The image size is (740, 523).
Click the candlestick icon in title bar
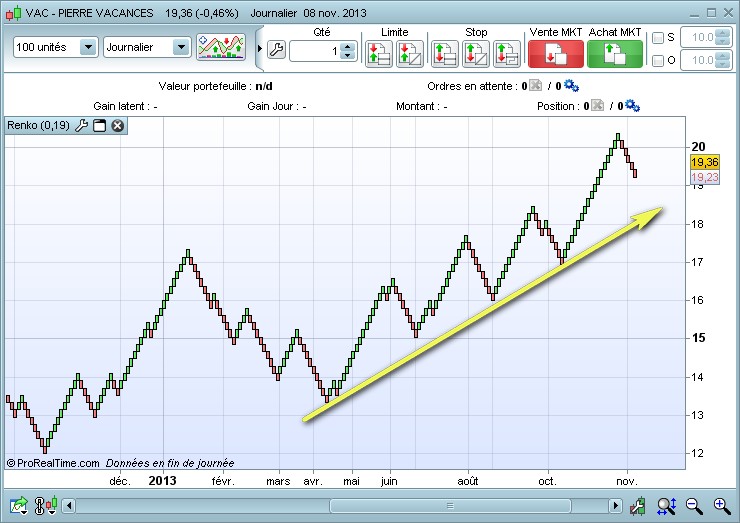[13, 13]
